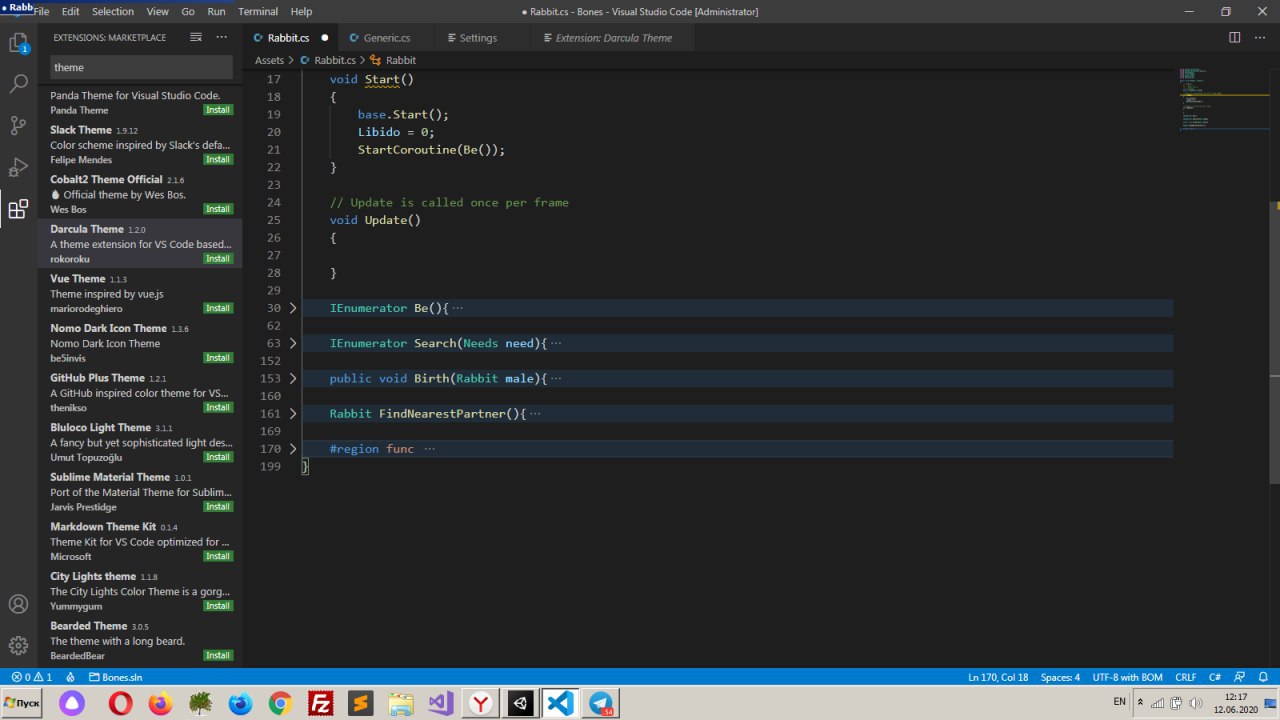Click Bones.sln in the status bar
Screen dimensions: 1280x720
tap(116, 677)
